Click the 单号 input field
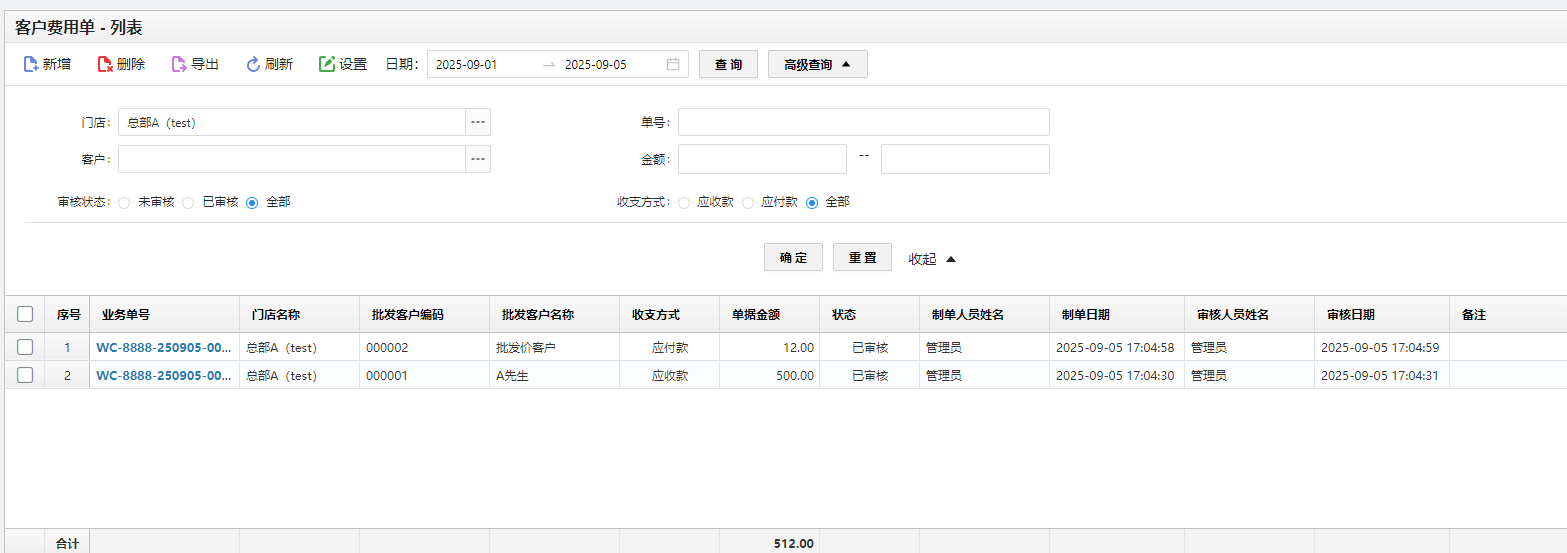 point(864,122)
